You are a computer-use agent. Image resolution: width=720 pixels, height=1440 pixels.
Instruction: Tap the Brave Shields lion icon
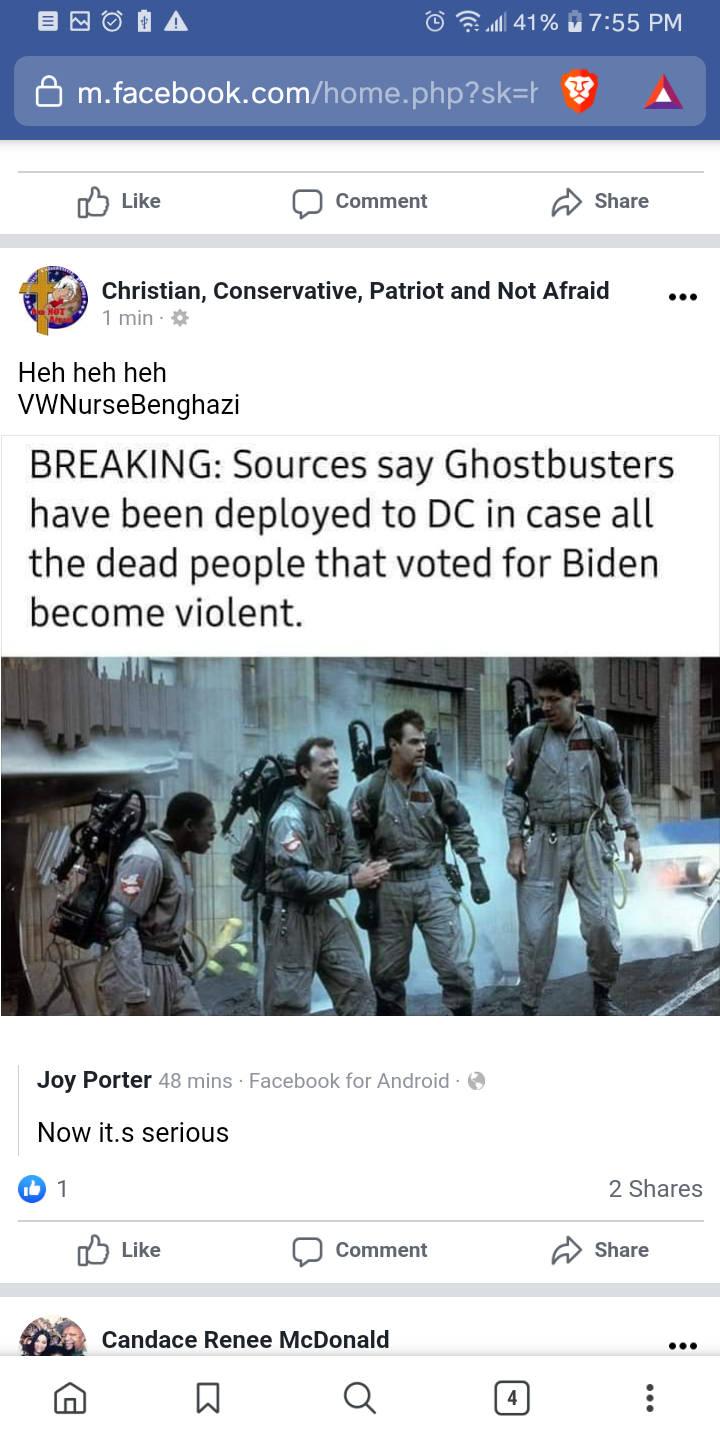coord(579,93)
